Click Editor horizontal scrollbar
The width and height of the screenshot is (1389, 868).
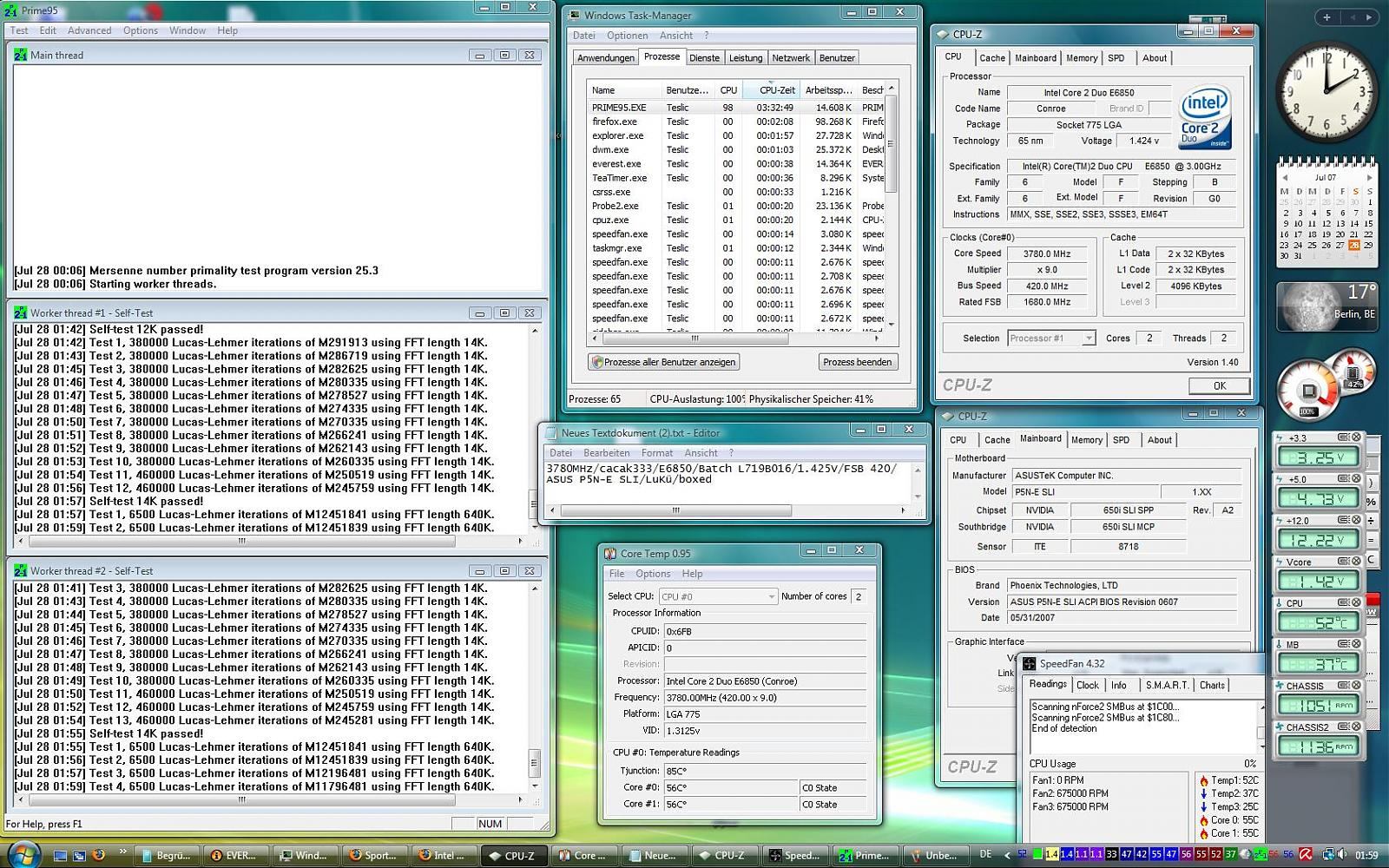[x=727, y=510]
